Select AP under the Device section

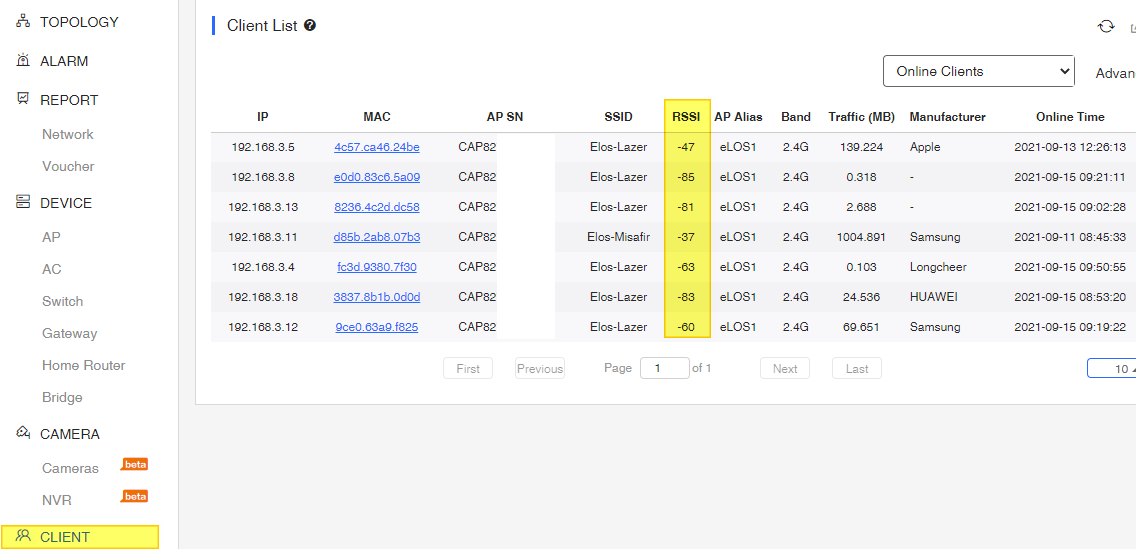[51, 237]
